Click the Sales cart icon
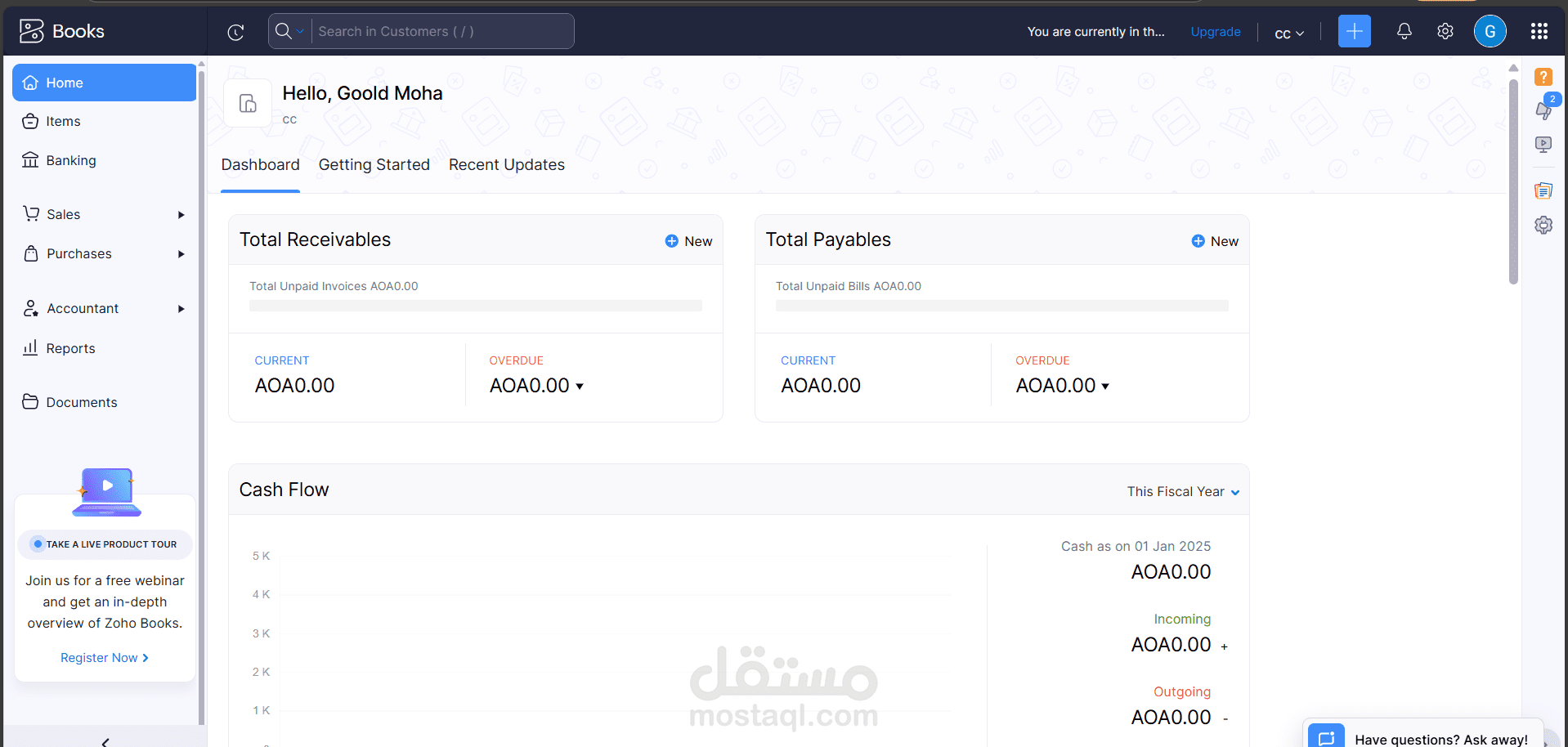 coord(31,213)
